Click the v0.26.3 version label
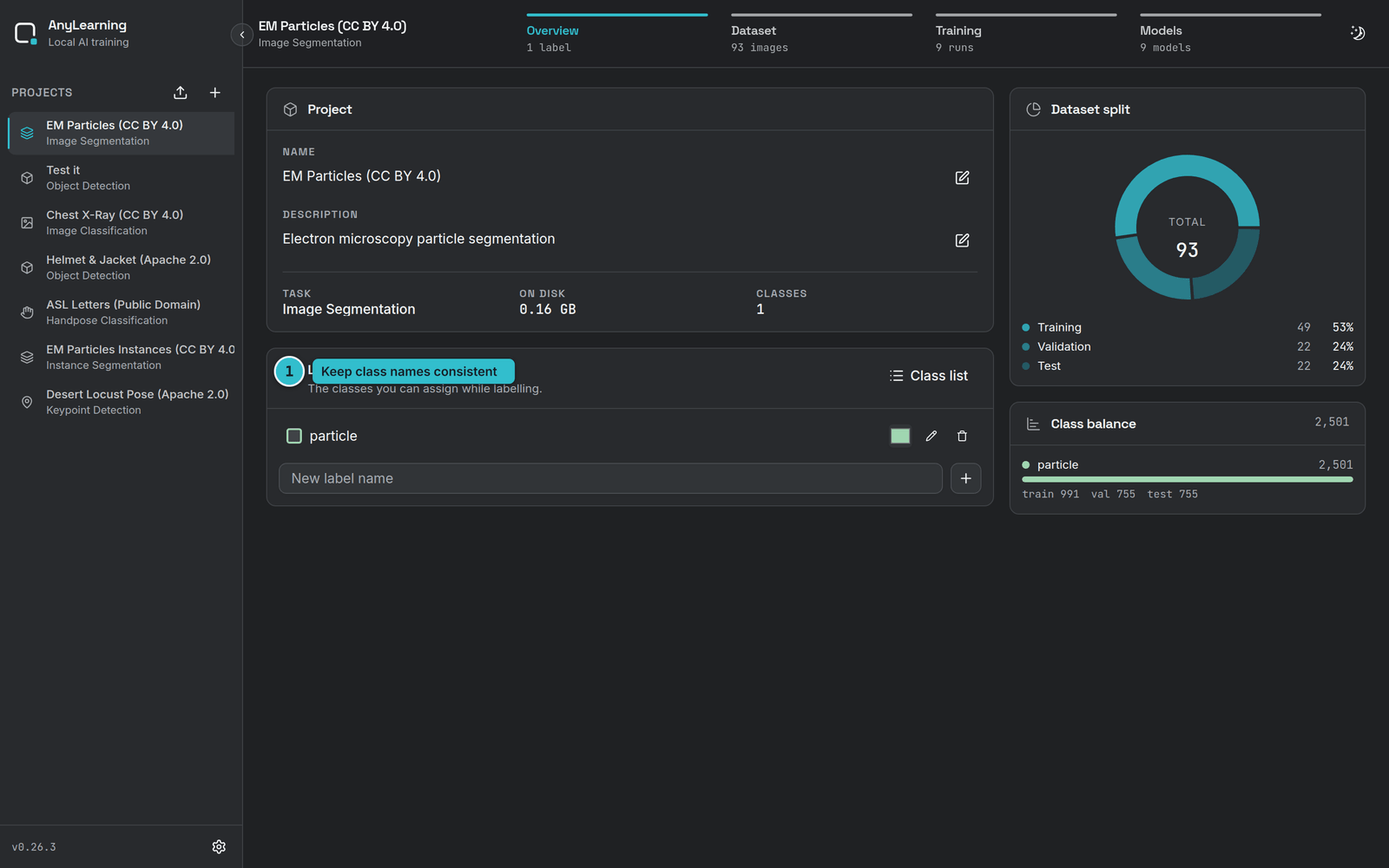 pyautogui.click(x=34, y=847)
